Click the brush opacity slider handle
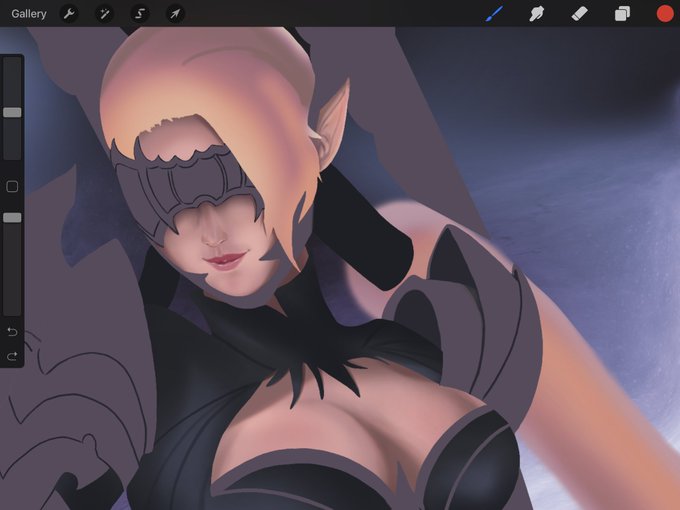This screenshot has height=510, width=680. pos(12,218)
